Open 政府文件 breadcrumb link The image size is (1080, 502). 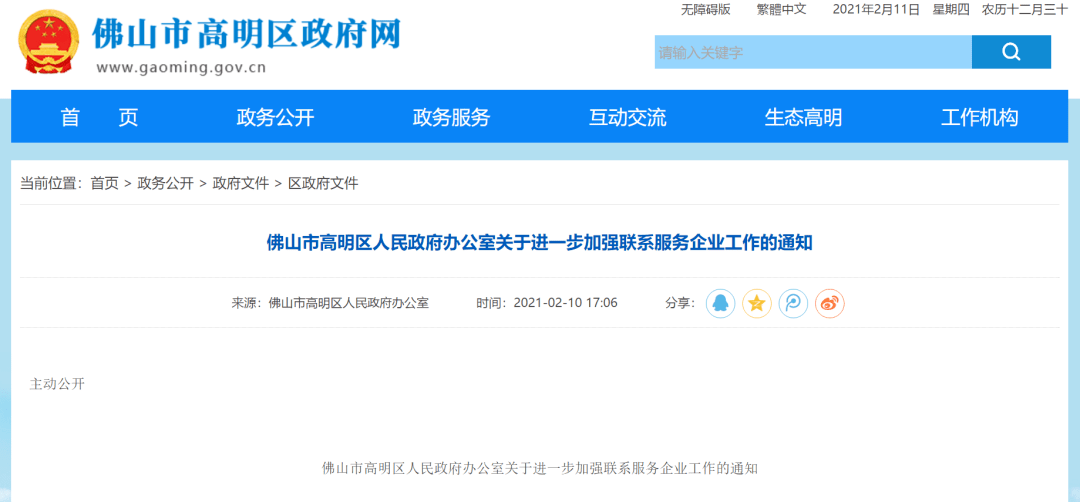click(x=241, y=183)
